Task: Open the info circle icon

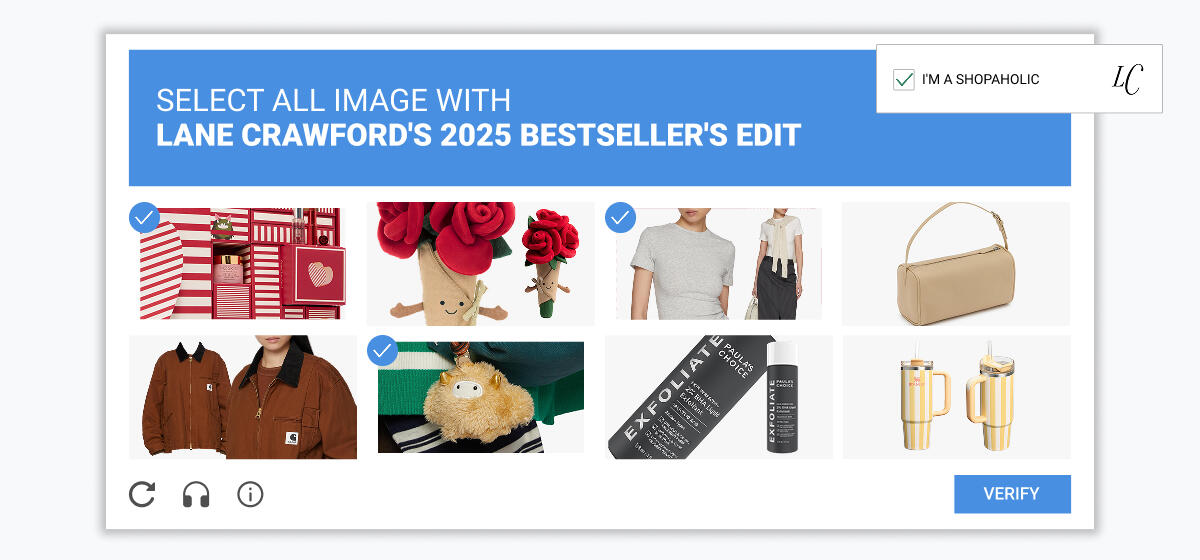Action: [250, 494]
